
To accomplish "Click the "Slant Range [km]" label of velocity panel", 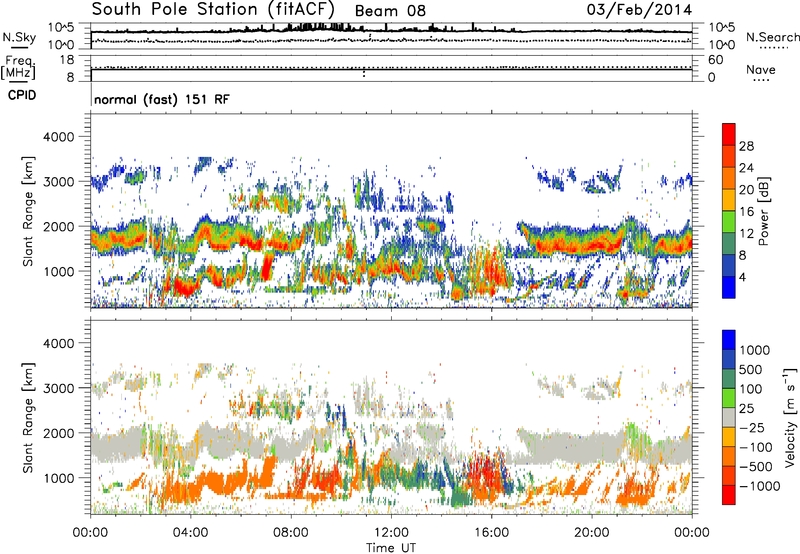I will pos(29,418).
